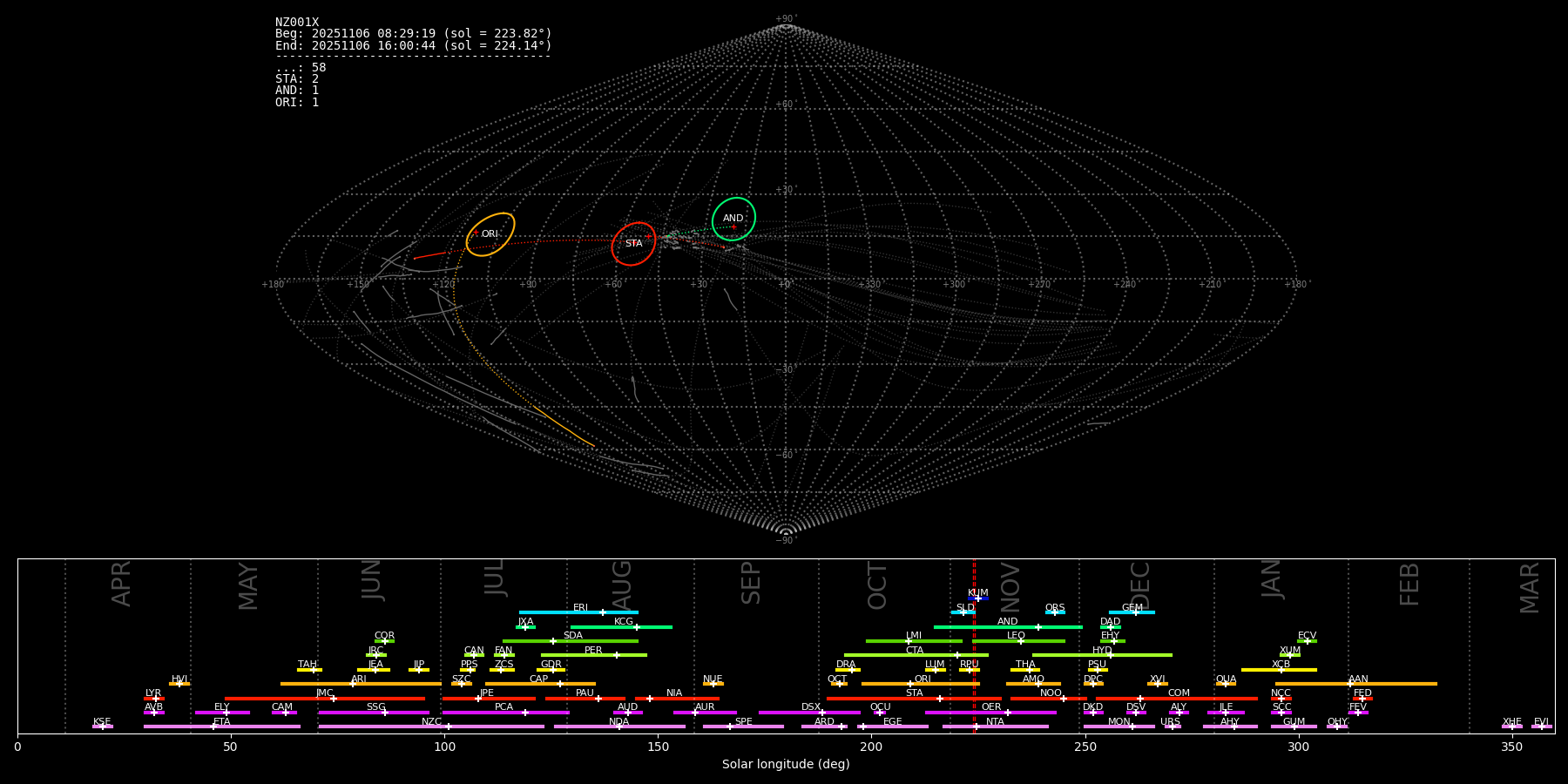1568x784 pixels.
Task: Select the PER shower bar
Action: point(594,655)
